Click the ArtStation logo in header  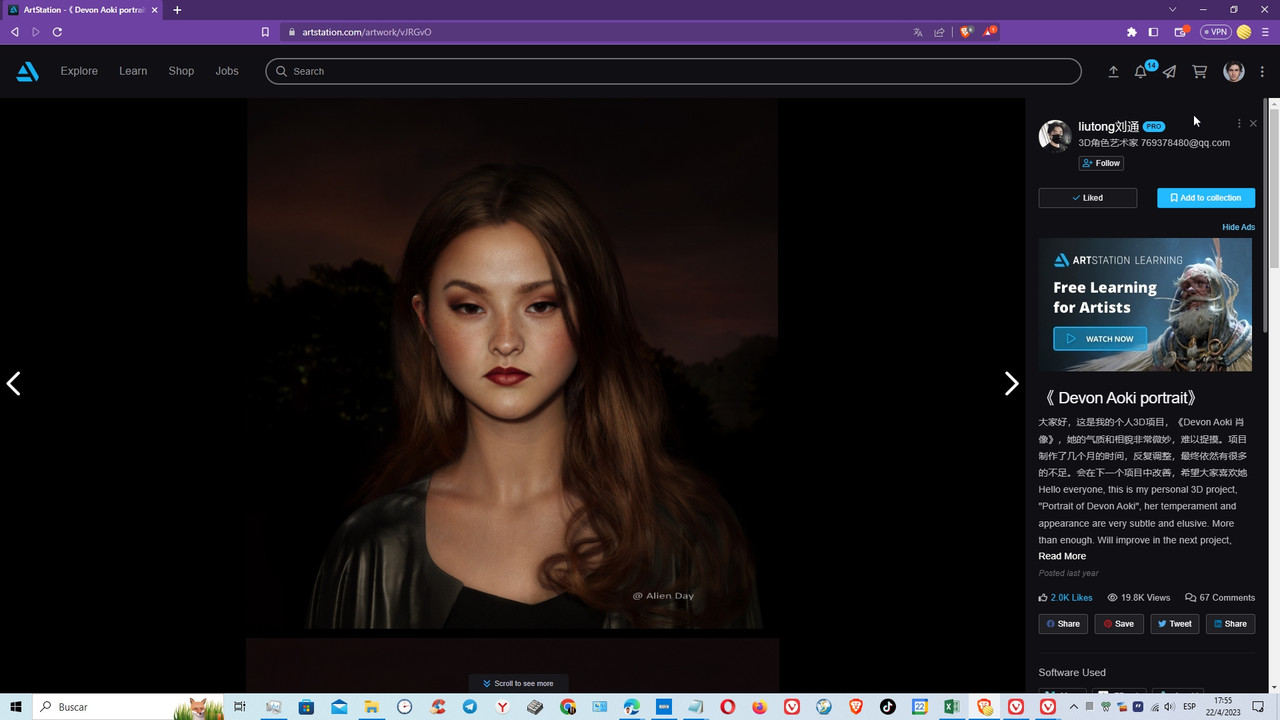point(28,71)
